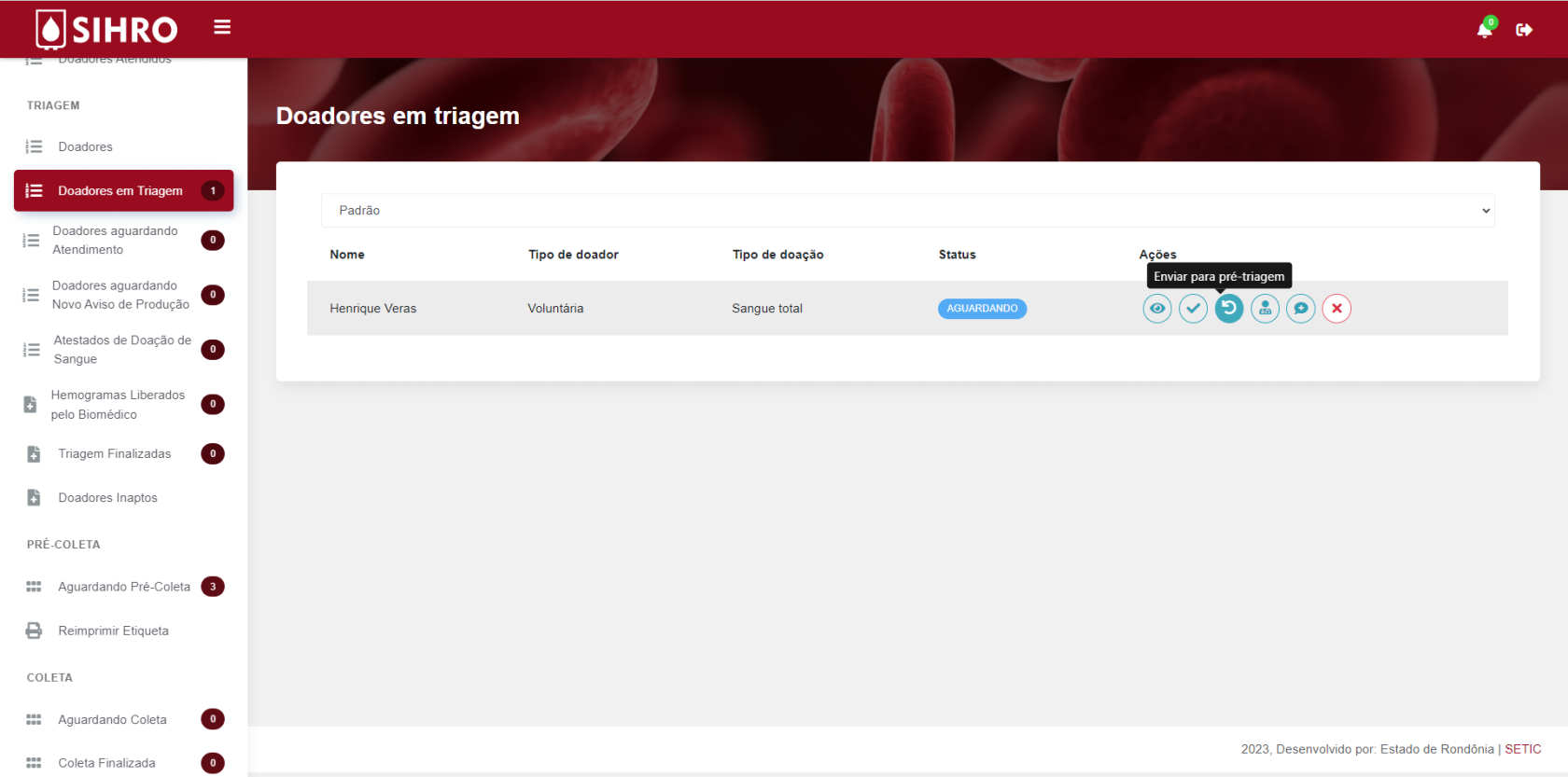Open Atestados de Doação de Sangue
This screenshot has height=777, width=1568.
click(x=123, y=350)
